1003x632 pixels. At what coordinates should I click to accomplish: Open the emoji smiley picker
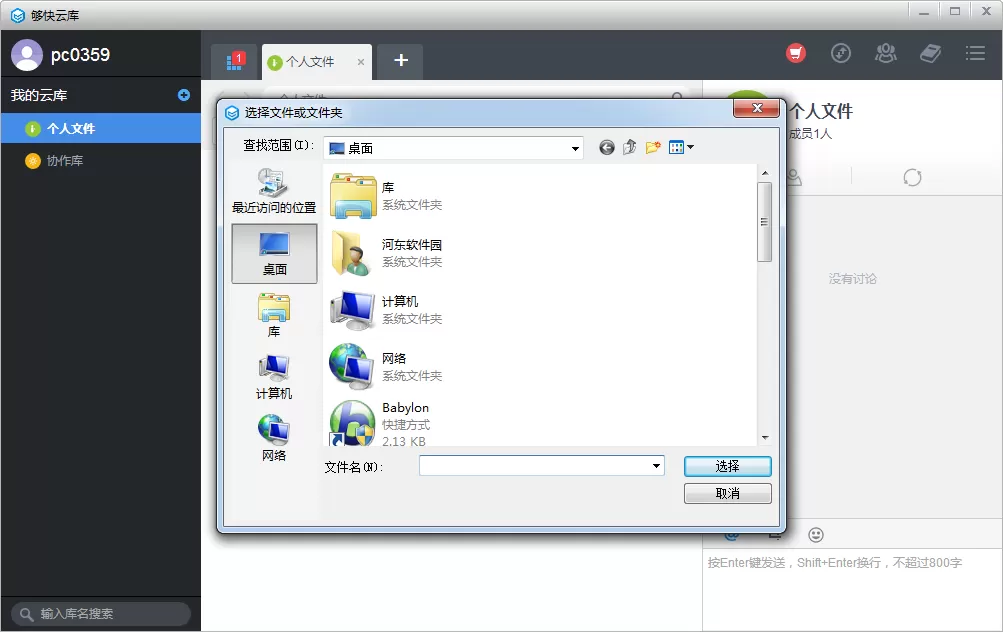816,535
